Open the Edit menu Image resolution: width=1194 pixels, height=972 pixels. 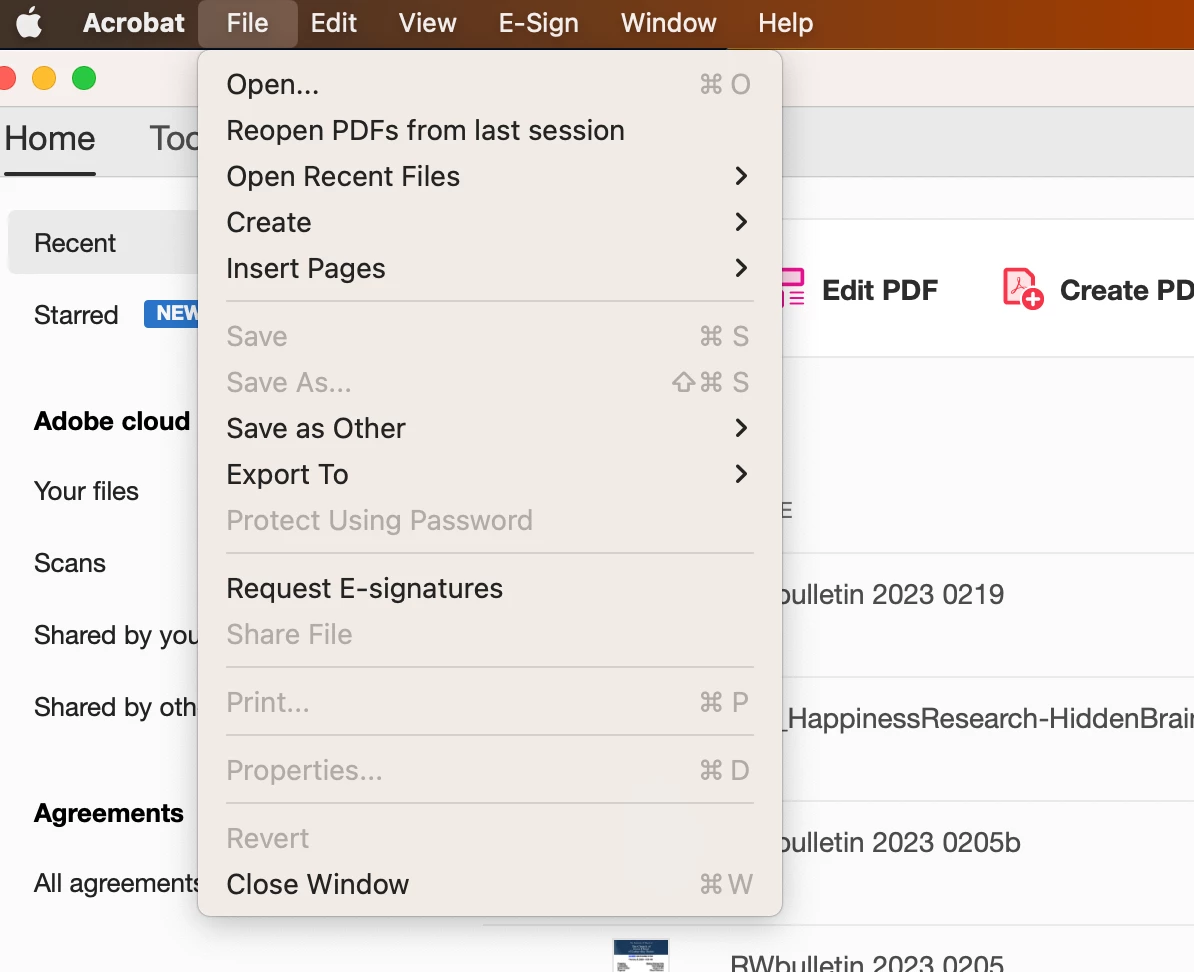[334, 23]
